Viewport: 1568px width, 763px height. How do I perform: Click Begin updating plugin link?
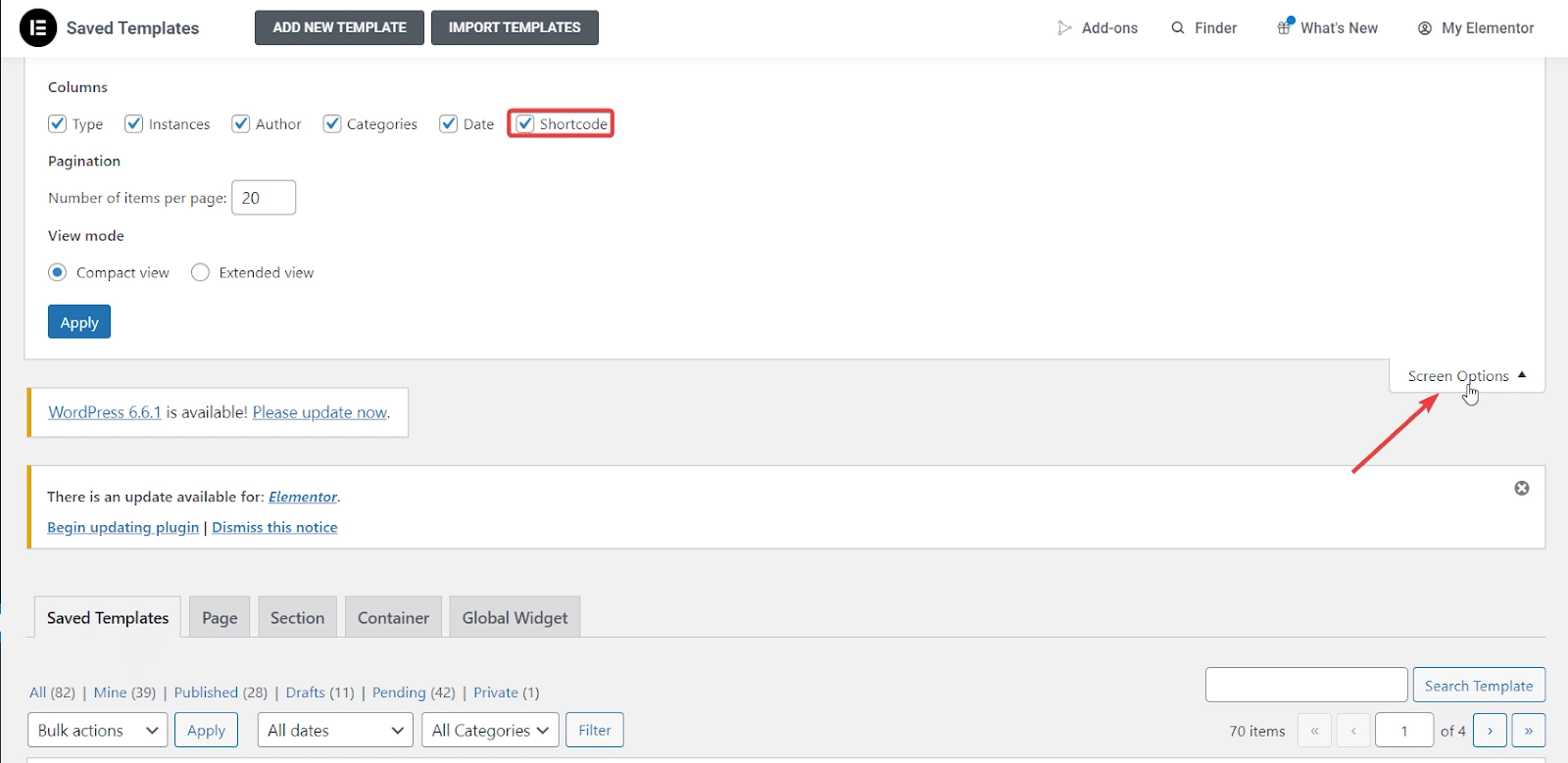click(122, 527)
